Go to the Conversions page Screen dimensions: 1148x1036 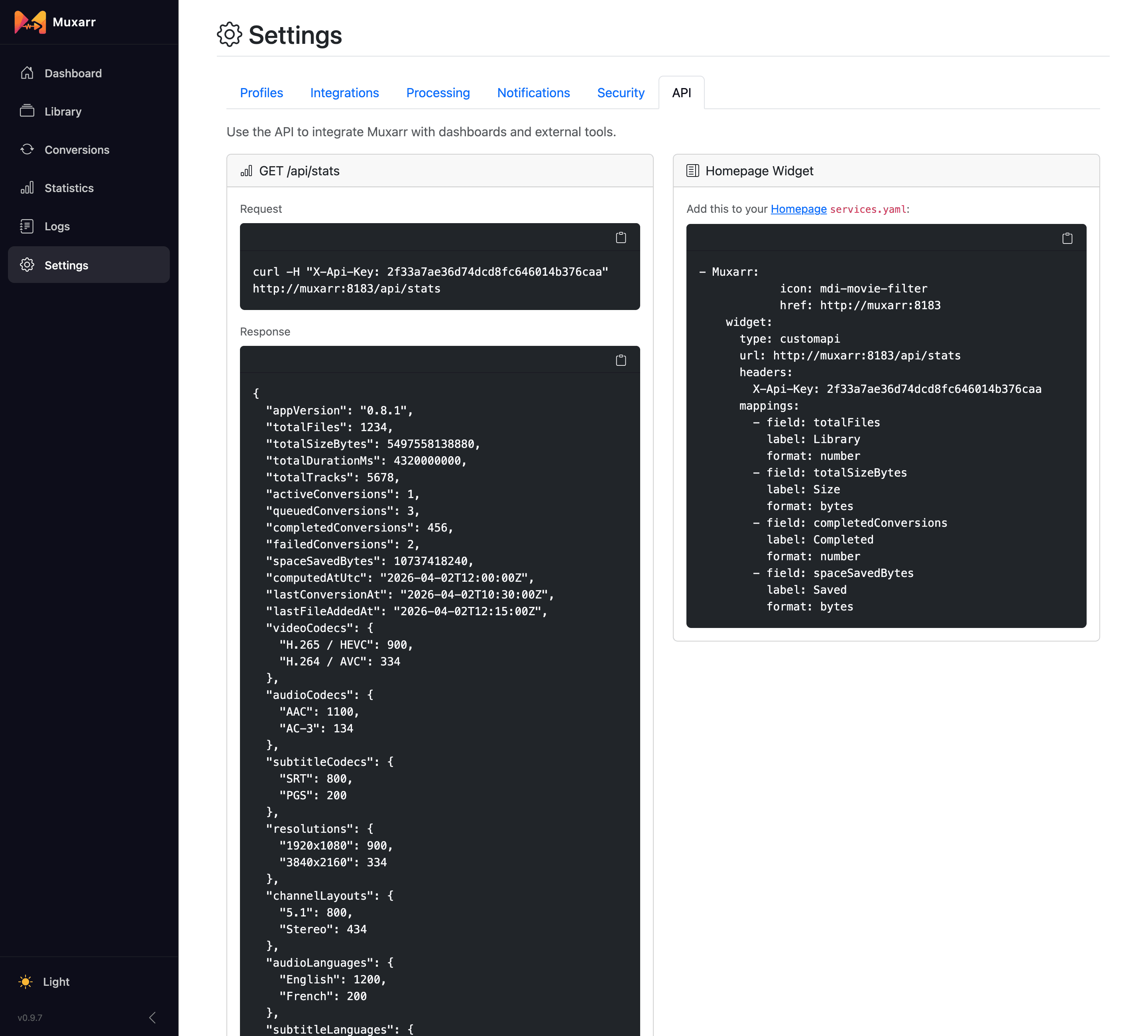click(77, 150)
